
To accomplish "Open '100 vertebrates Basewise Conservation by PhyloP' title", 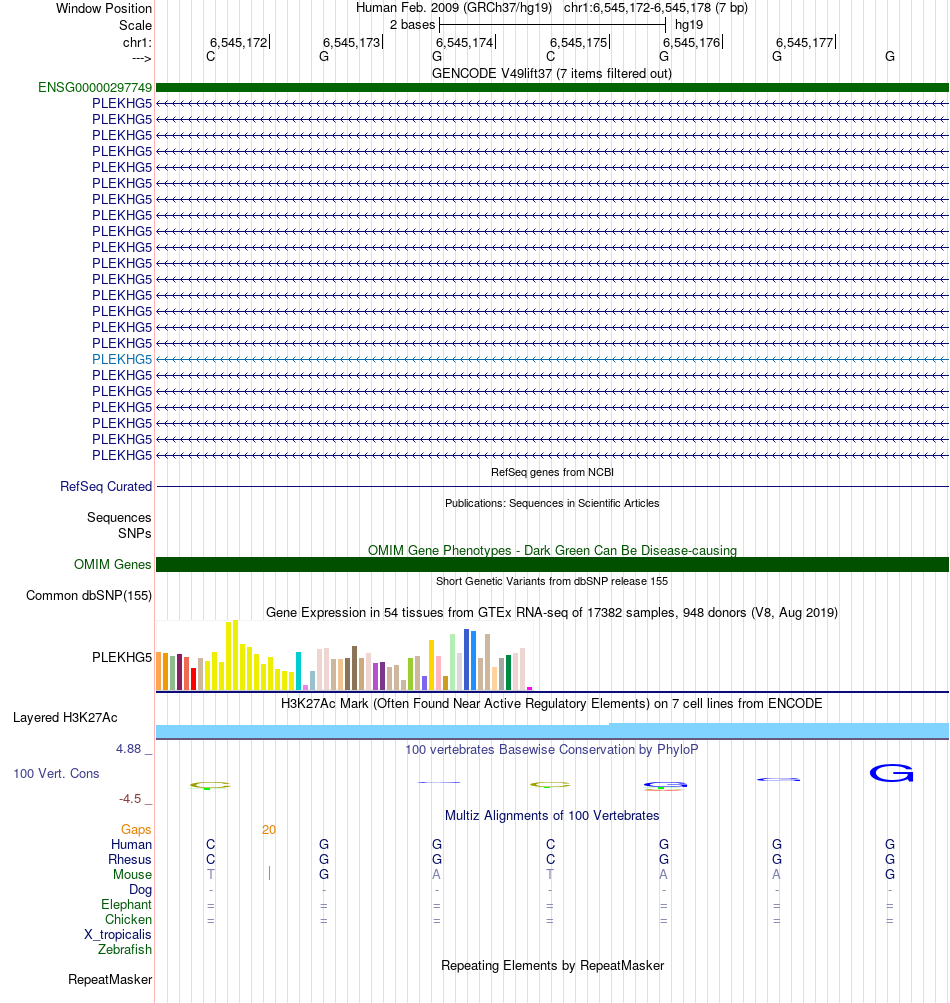I will point(552,750).
